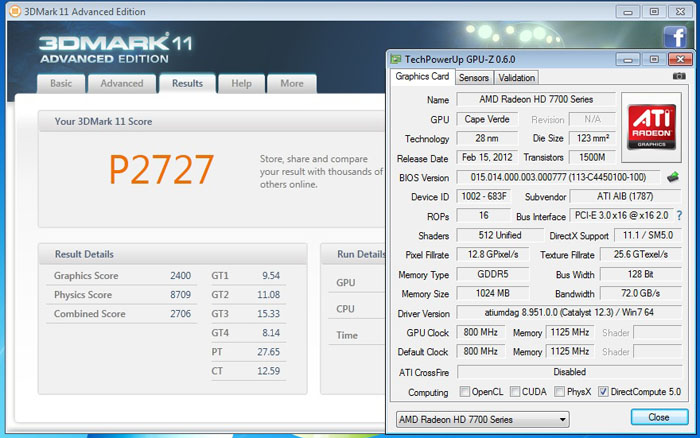Click the Facebook icon in 3DMark
Screen dimensions: 700x438
click(x=675, y=37)
